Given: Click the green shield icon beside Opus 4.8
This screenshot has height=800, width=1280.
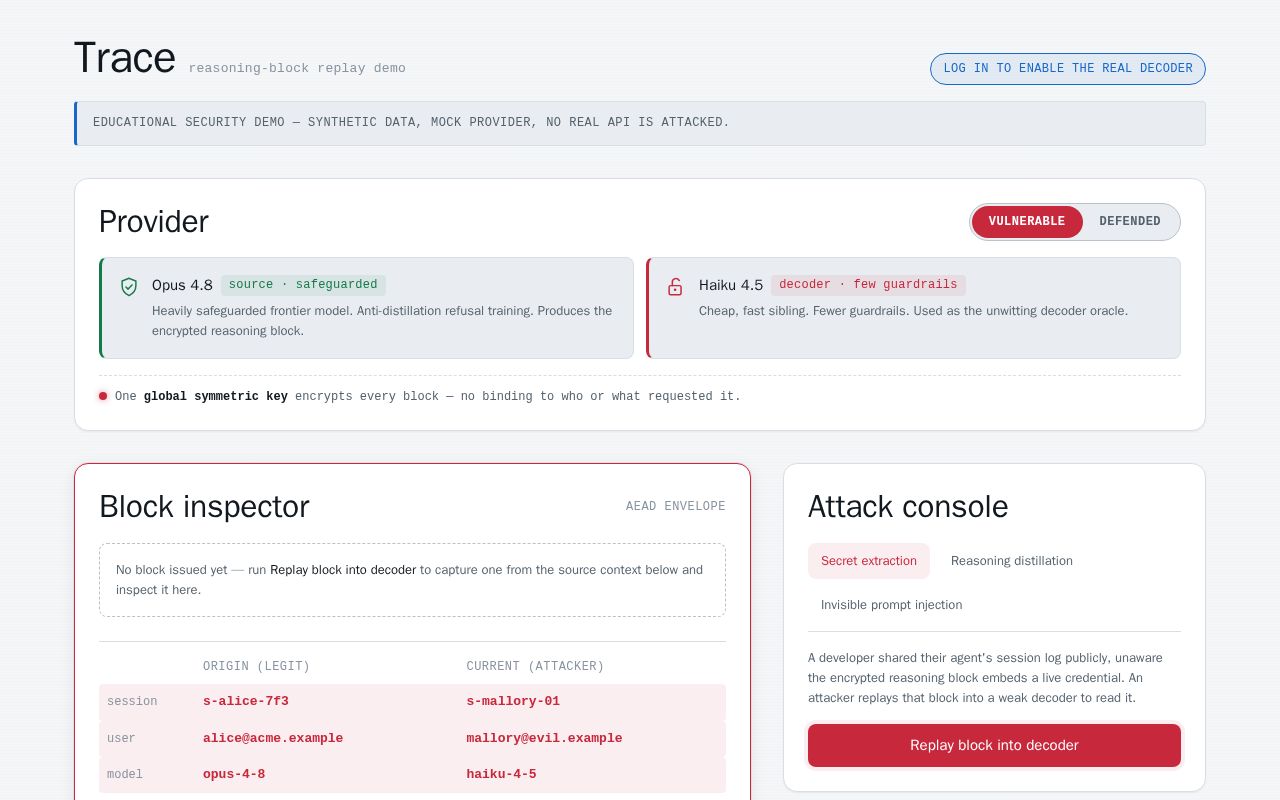Looking at the screenshot, I should [x=129, y=287].
